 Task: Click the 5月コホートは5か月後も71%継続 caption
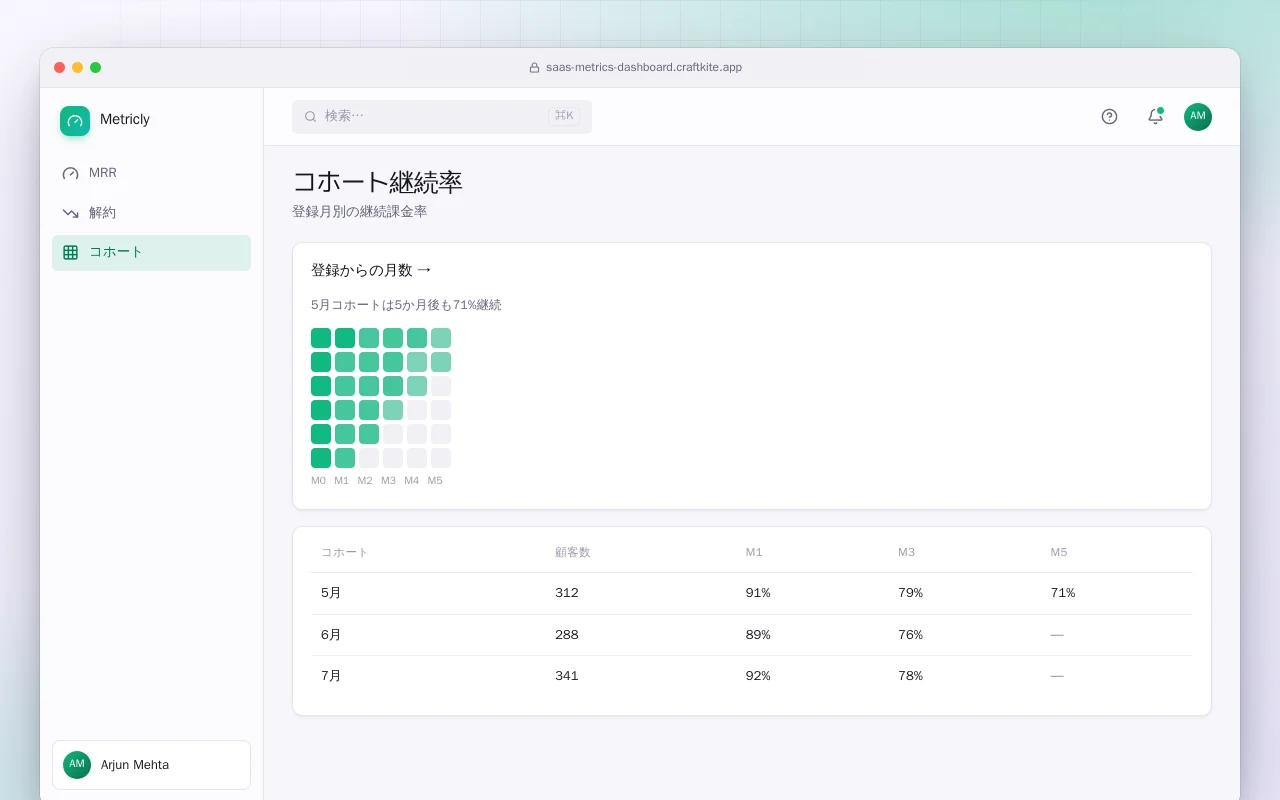click(406, 305)
